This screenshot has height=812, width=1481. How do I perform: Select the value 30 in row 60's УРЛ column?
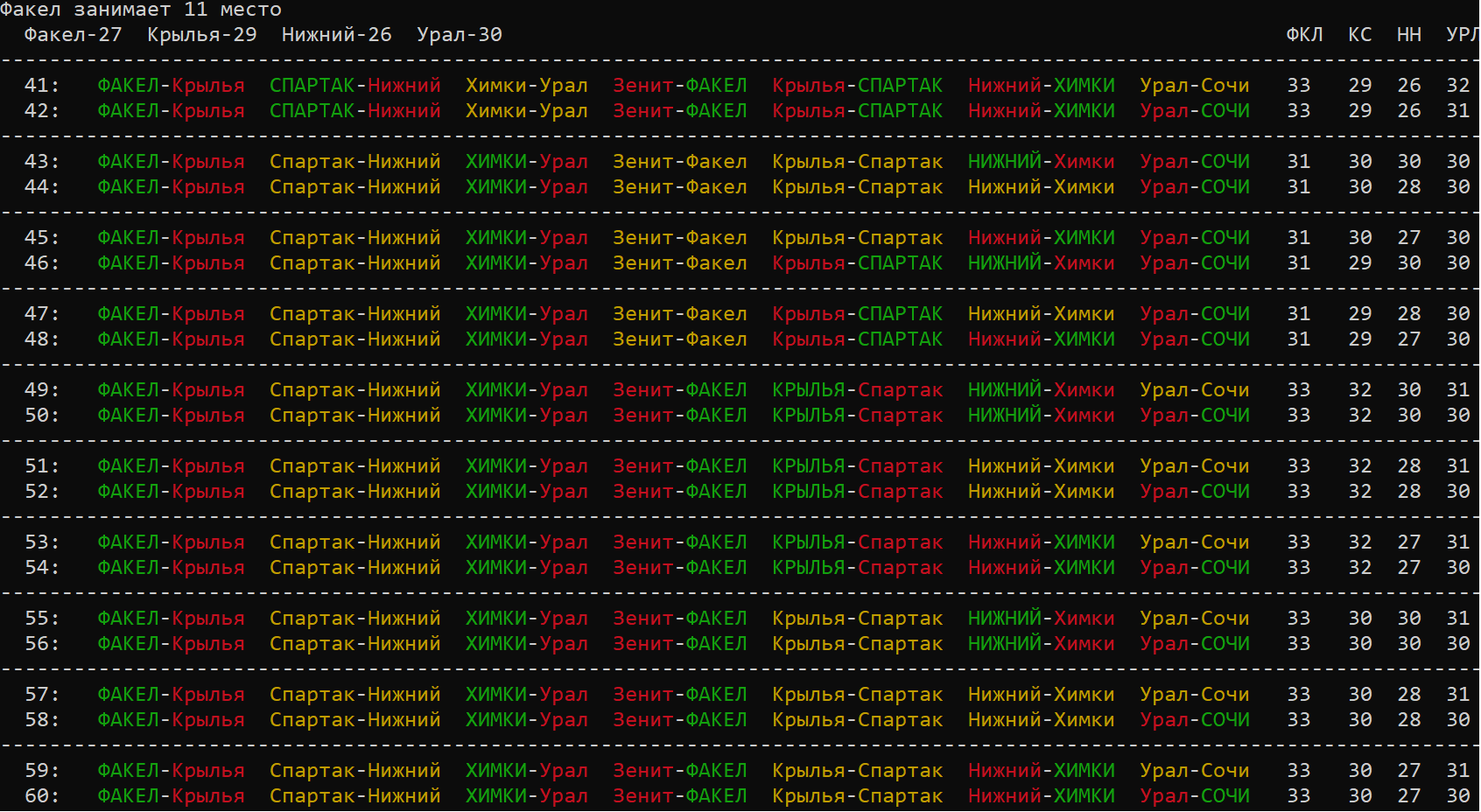[1458, 796]
